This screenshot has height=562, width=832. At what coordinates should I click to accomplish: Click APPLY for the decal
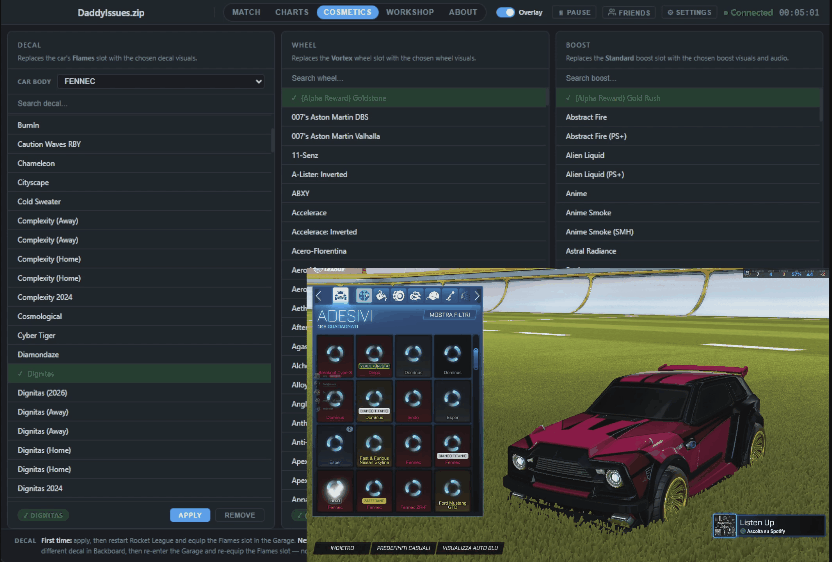pos(190,515)
